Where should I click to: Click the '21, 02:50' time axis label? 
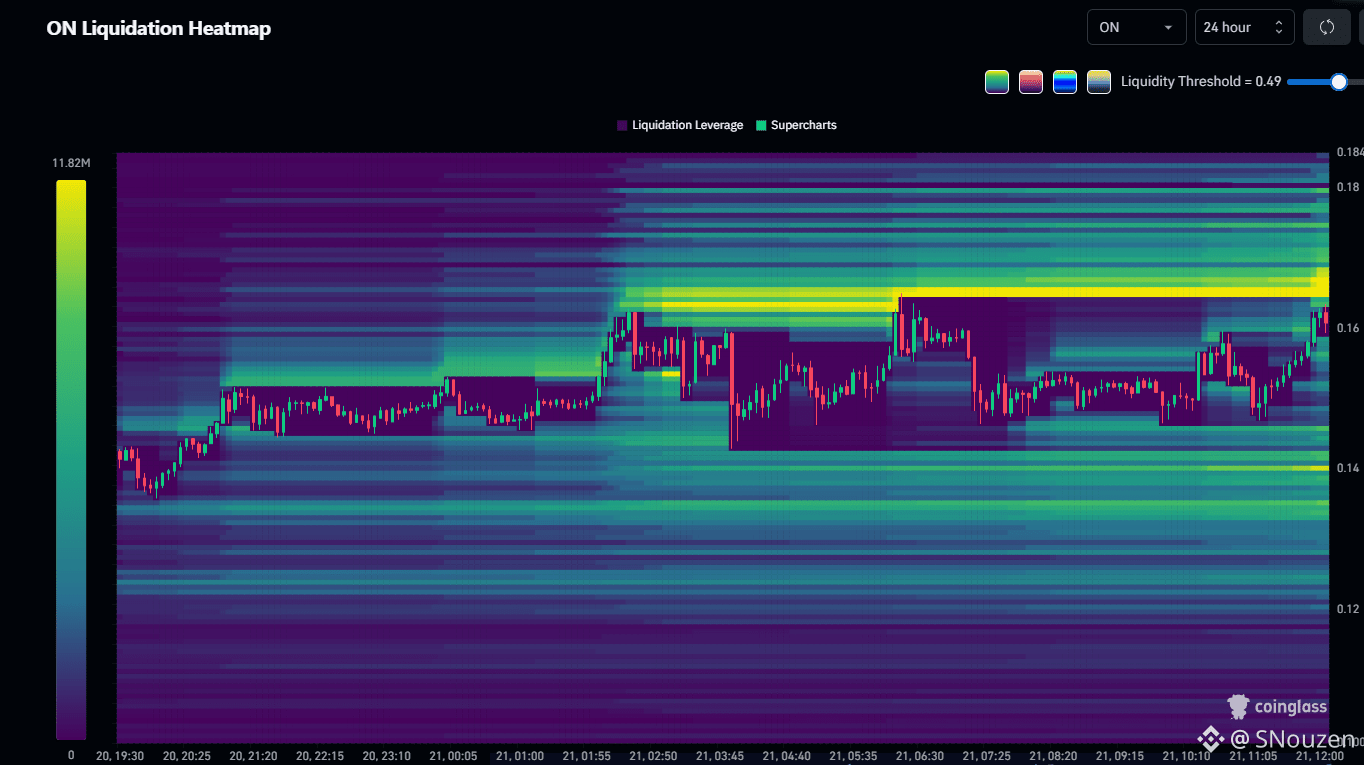coord(653,756)
